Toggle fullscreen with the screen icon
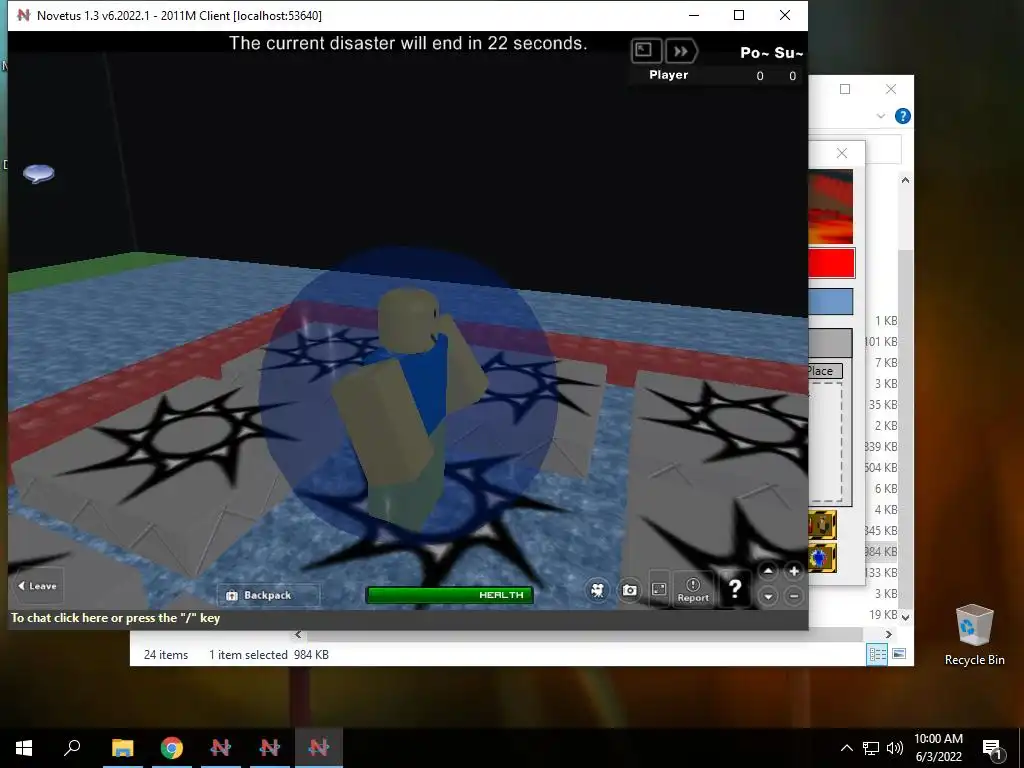This screenshot has height=768, width=1024. [659, 590]
